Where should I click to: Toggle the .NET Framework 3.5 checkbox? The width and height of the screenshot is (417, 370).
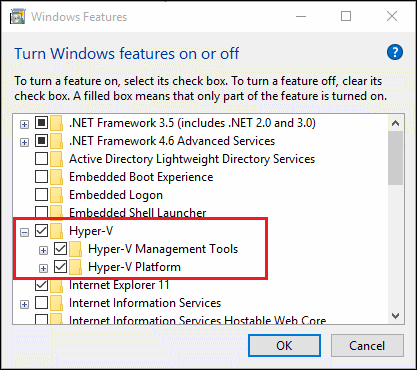tap(41, 123)
